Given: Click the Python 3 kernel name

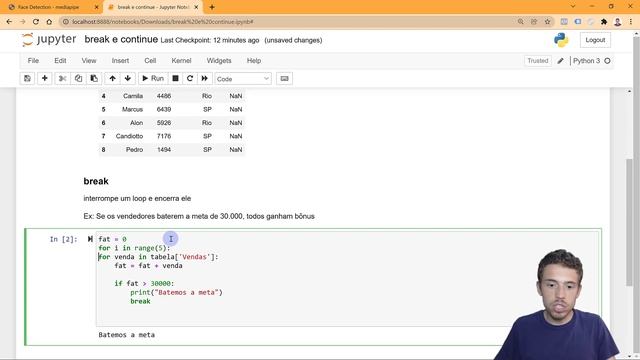Looking at the screenshot, I should pos(586,61).
